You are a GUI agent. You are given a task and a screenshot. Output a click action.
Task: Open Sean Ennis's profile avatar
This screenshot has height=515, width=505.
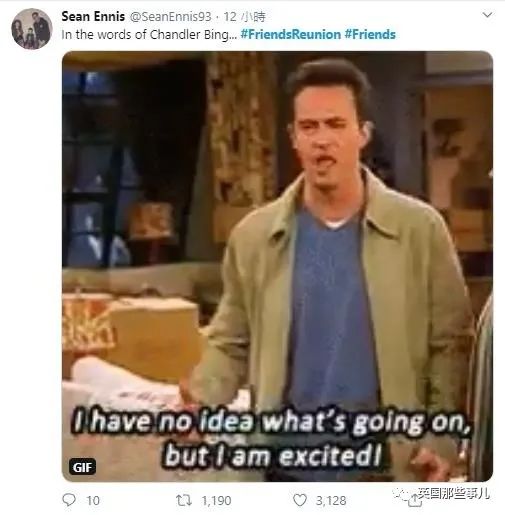(x=32, y=29)
